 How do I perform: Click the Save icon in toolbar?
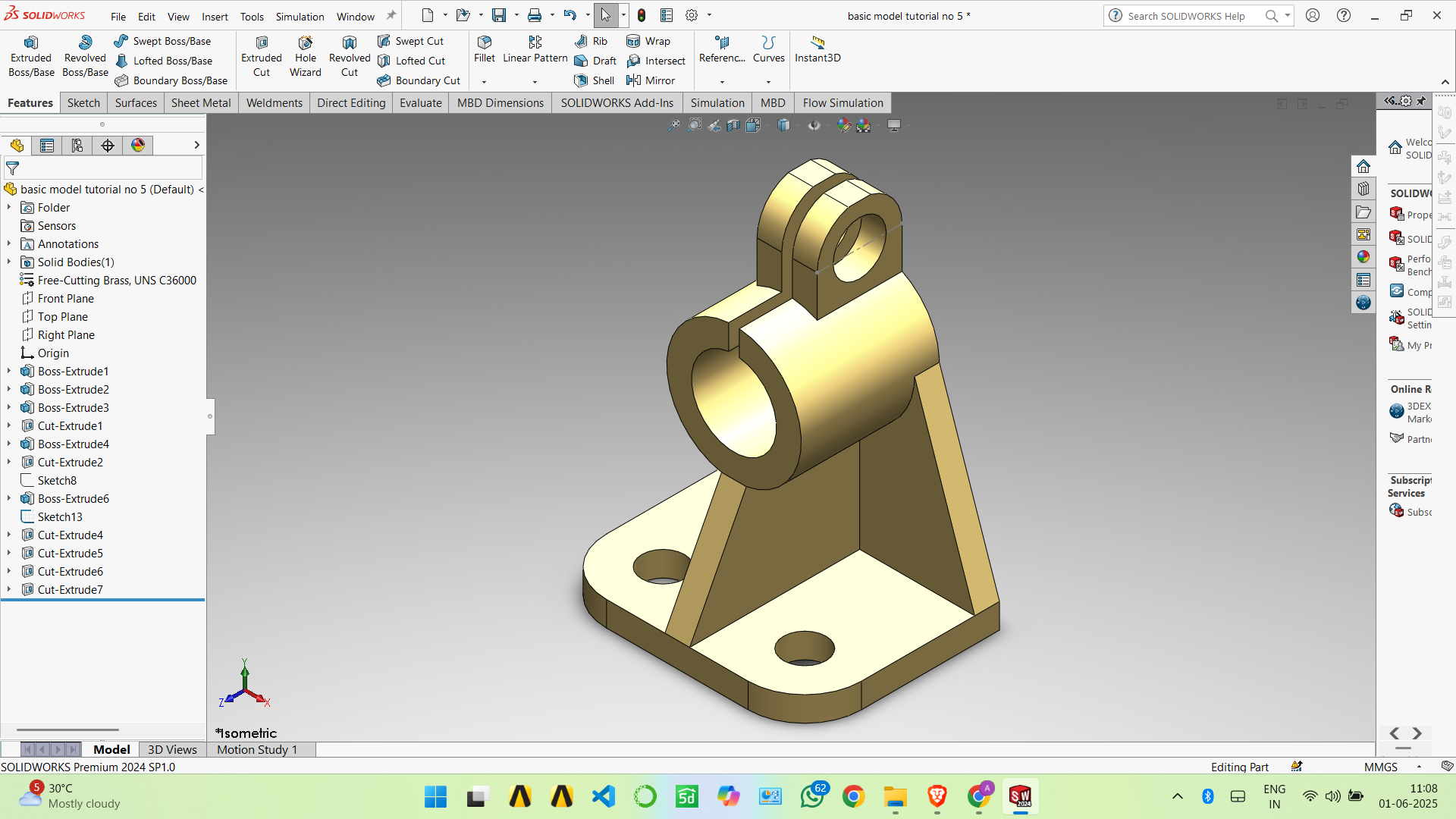[x=499, y=15]
